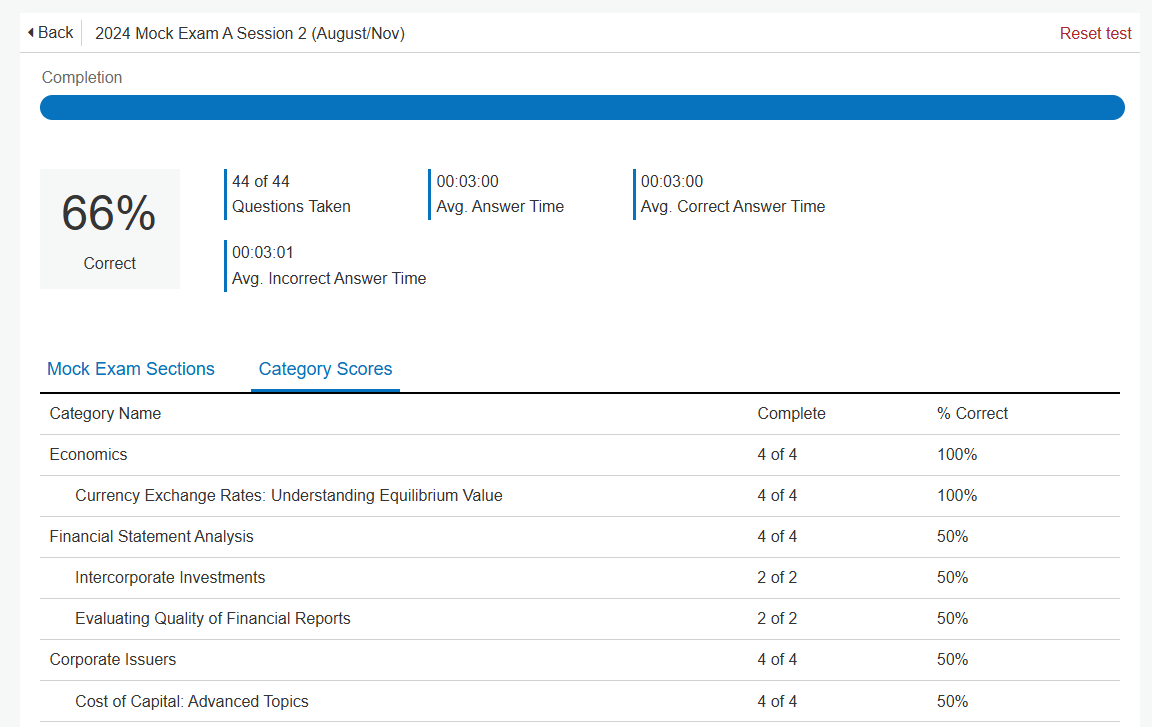The image size is (1152, 727).
Task: Select Evaluating Quality of Financial Reports
Action: [x=580, y=619]
